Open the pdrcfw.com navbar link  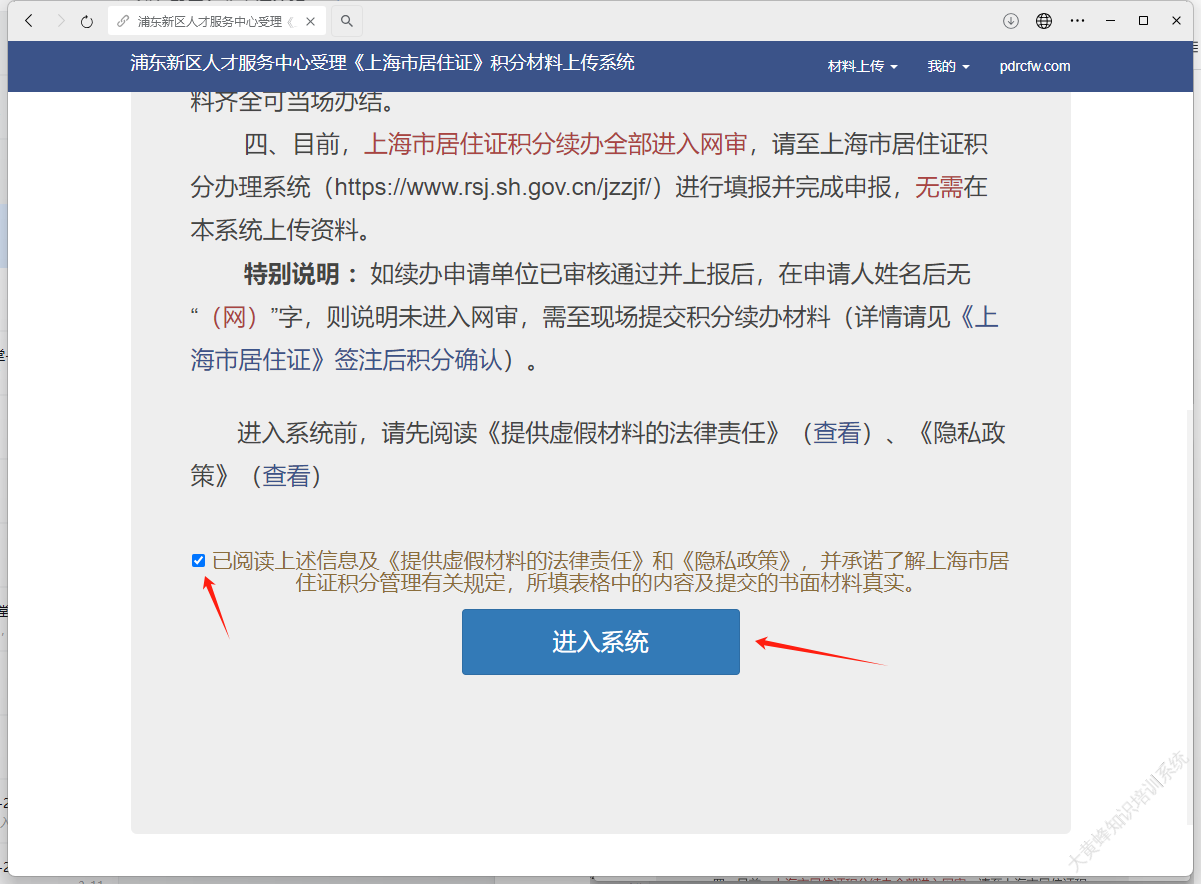coord(1034,67)
